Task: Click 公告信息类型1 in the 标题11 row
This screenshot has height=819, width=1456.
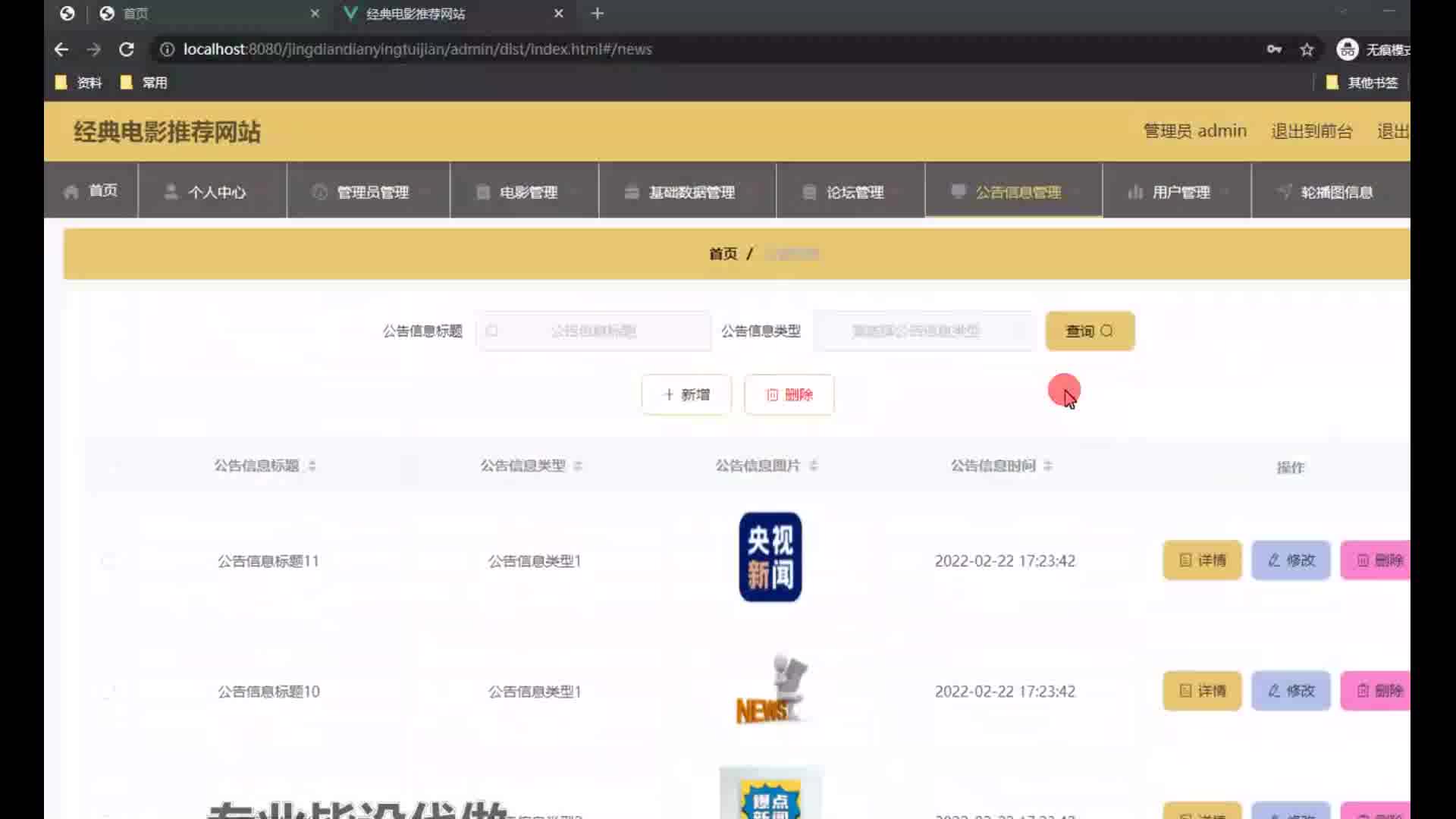Action: (x=534, y=561)
